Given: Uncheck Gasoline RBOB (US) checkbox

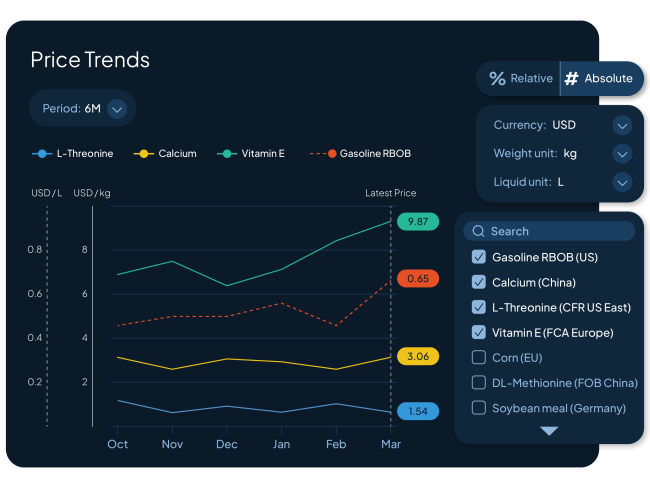Looking at the screenshot, I should tap(478, 257).
